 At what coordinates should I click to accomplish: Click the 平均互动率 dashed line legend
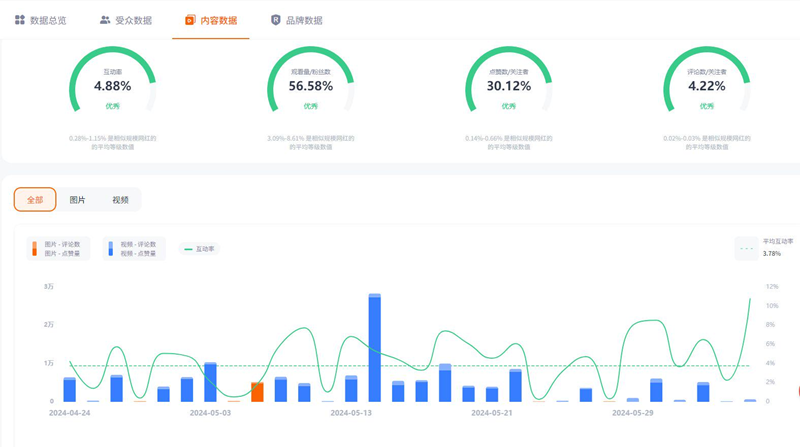[764, 248]
